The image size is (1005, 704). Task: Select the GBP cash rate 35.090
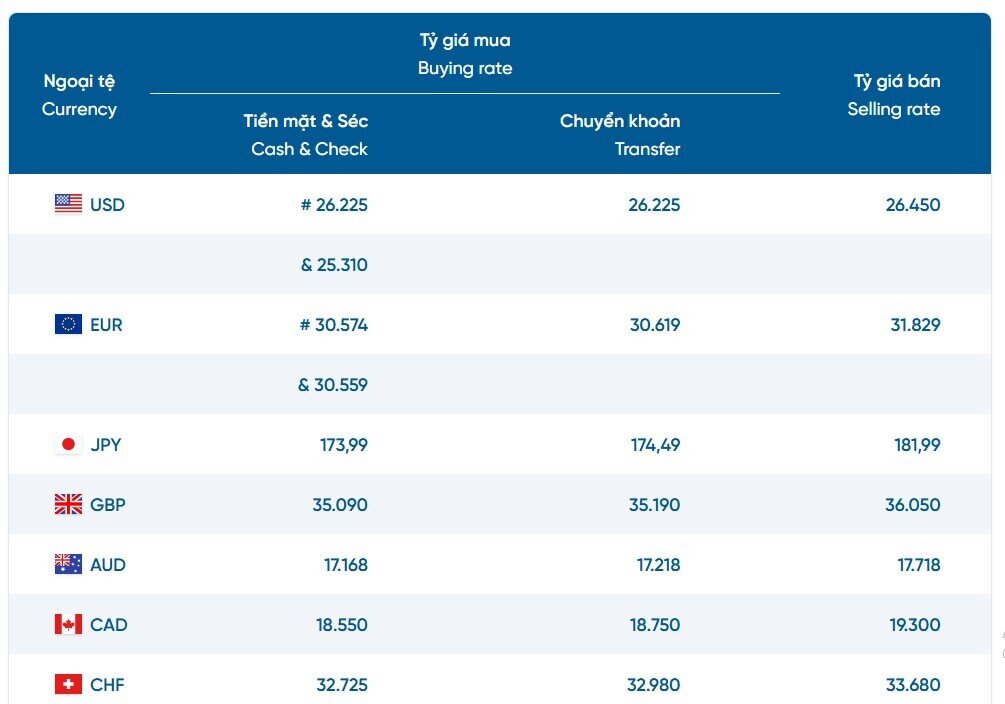[x=340, y=505]
